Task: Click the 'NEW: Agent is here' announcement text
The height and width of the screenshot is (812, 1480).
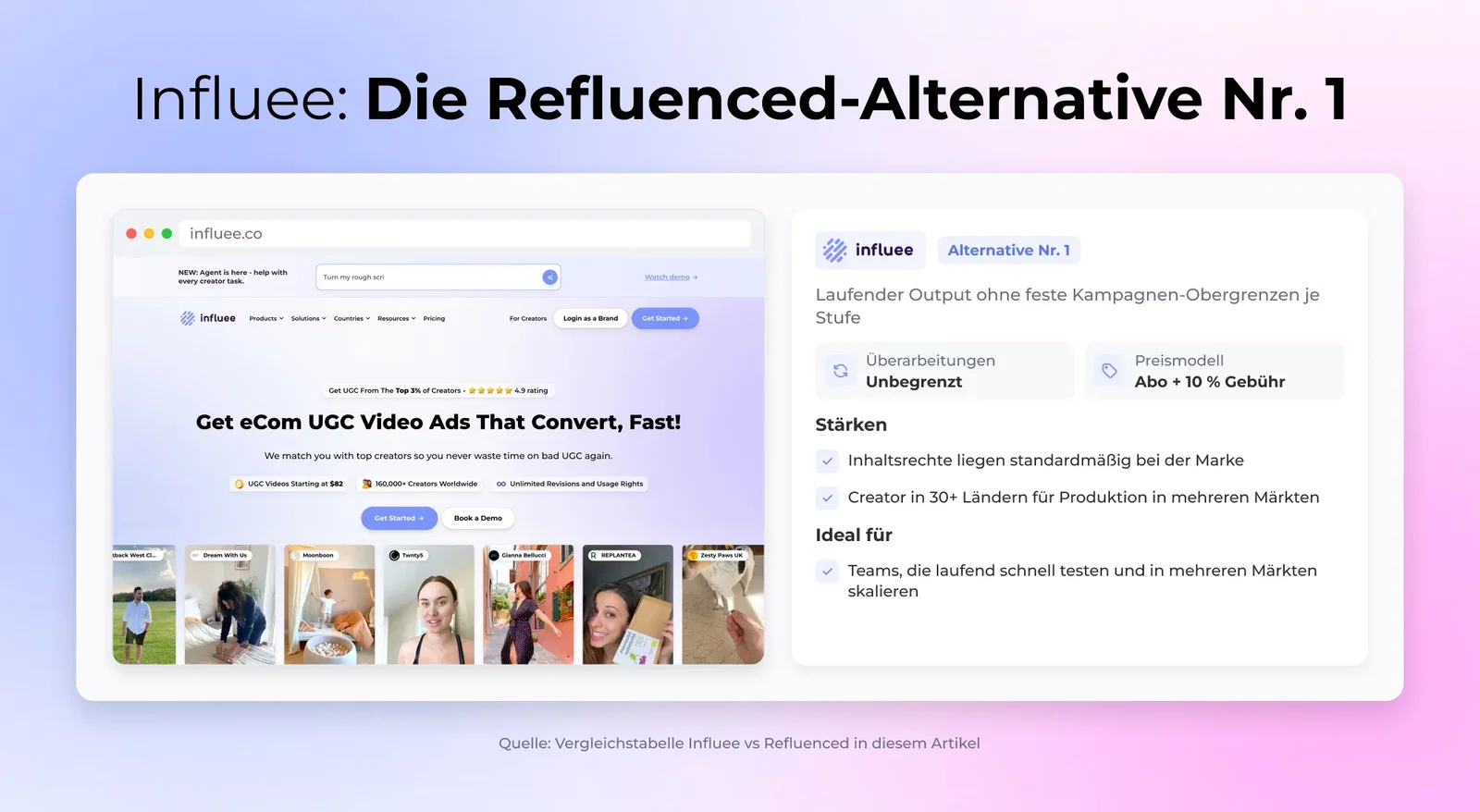Action: click(233, 277)
